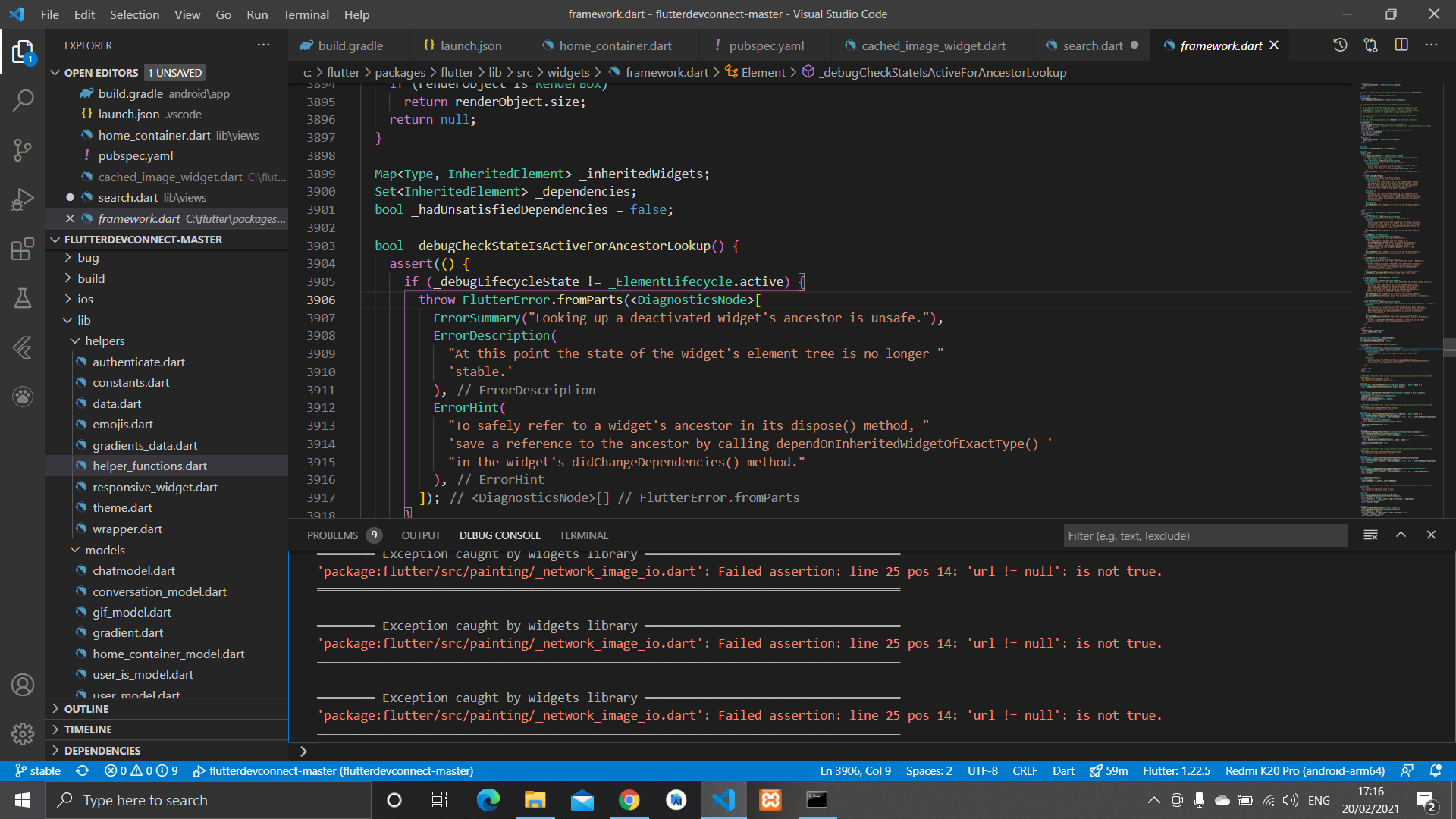
Task: Change indentation via Spaces: 2
Action: click(x=929, y=770)
